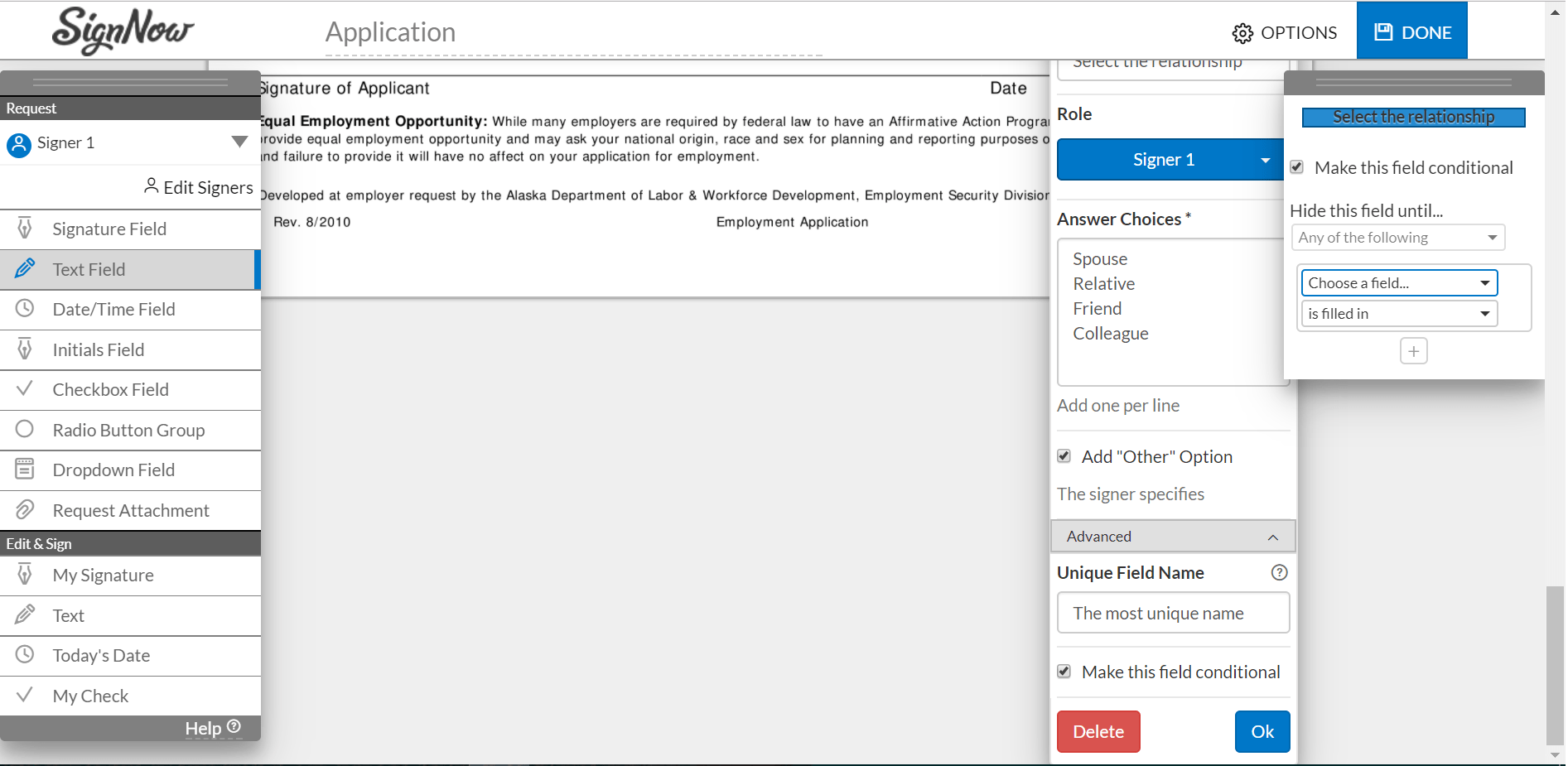Pick the Checkbox Field tool
Screen dimensions: 1568x766
pyautogui.click(x=110, y=389)
